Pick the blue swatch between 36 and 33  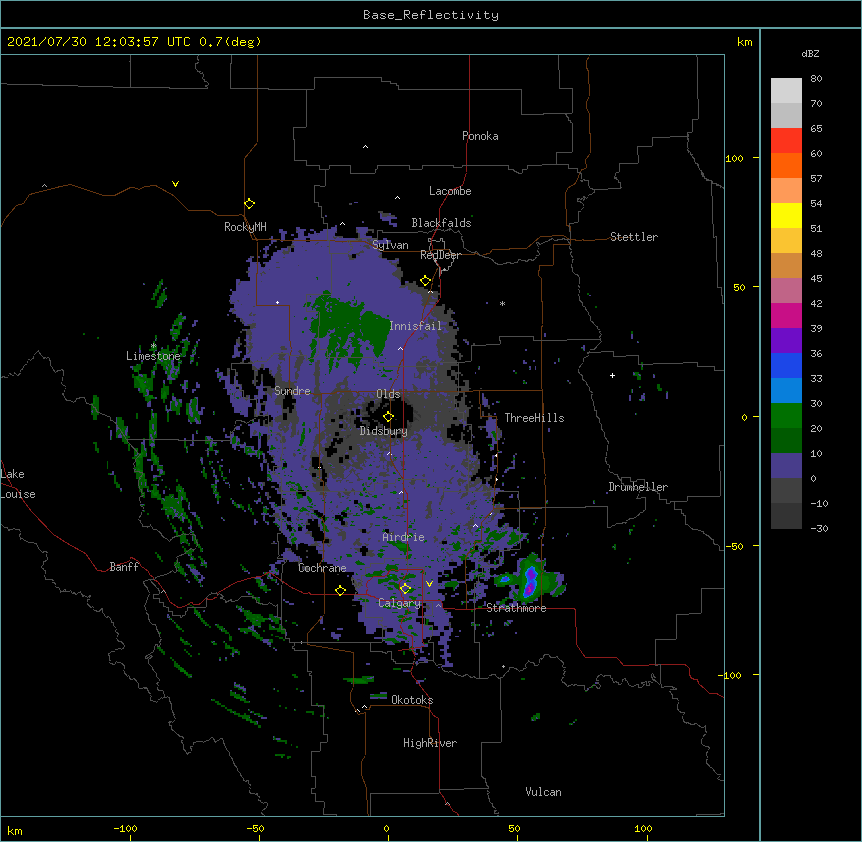point(786,365)
